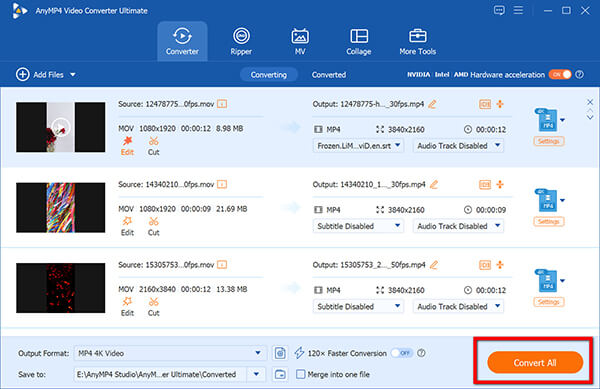This screenshot has height=389, width=600.
Task: Cut the 12478775 video with scissors
Action: tap(153, 146)
